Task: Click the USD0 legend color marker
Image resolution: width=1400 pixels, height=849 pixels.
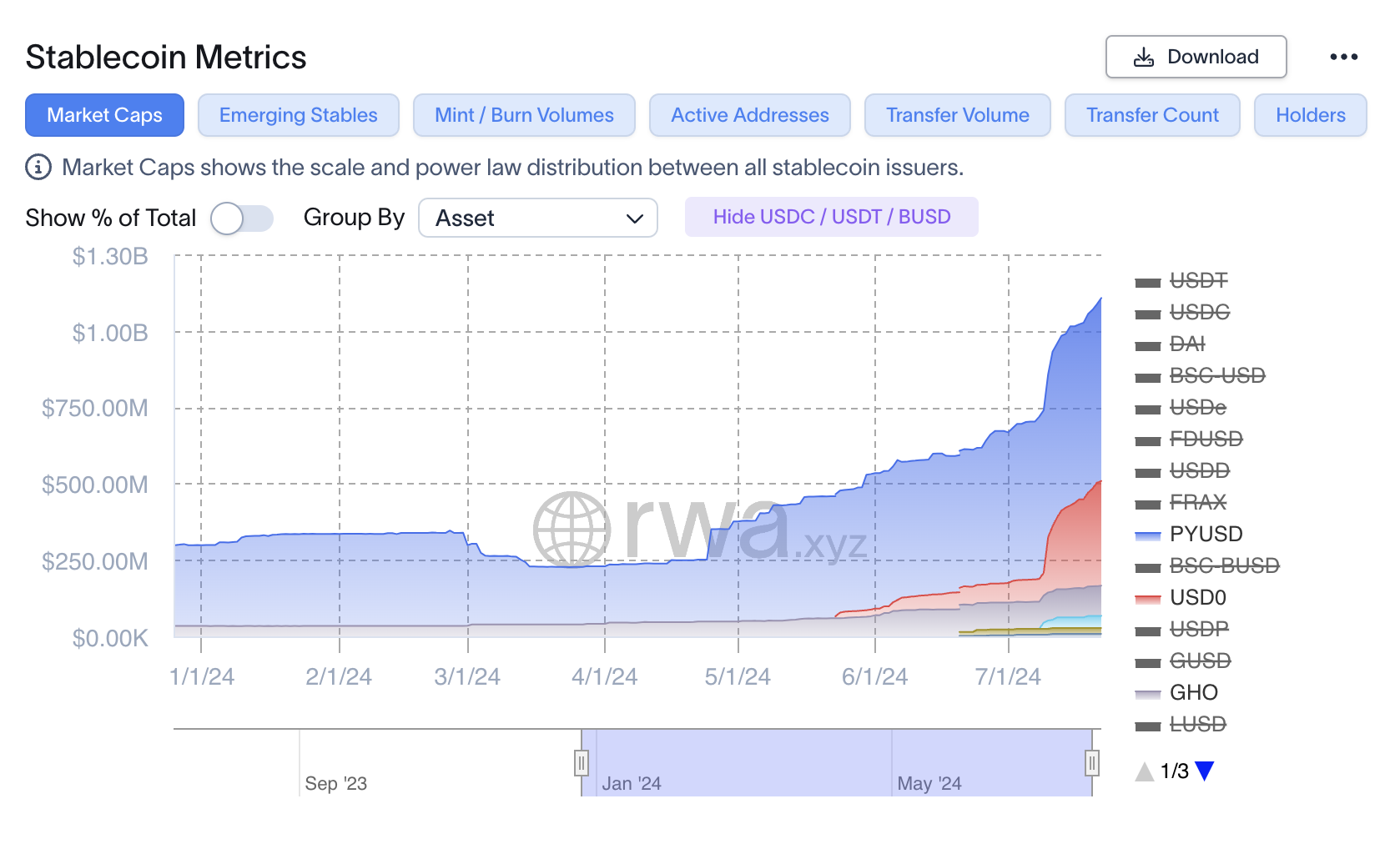Action: tap(1148, 599)
